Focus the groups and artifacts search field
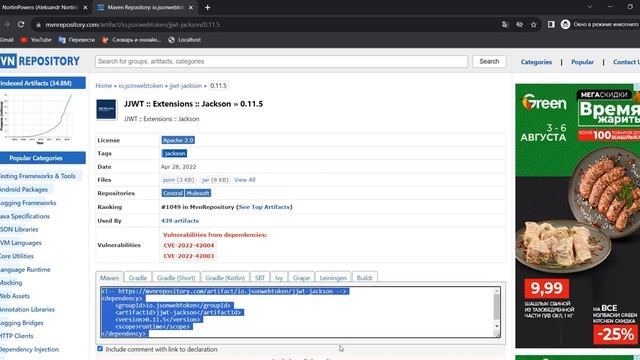The height and width of the screenshot is (360, 640). click(x=281, y=62)
